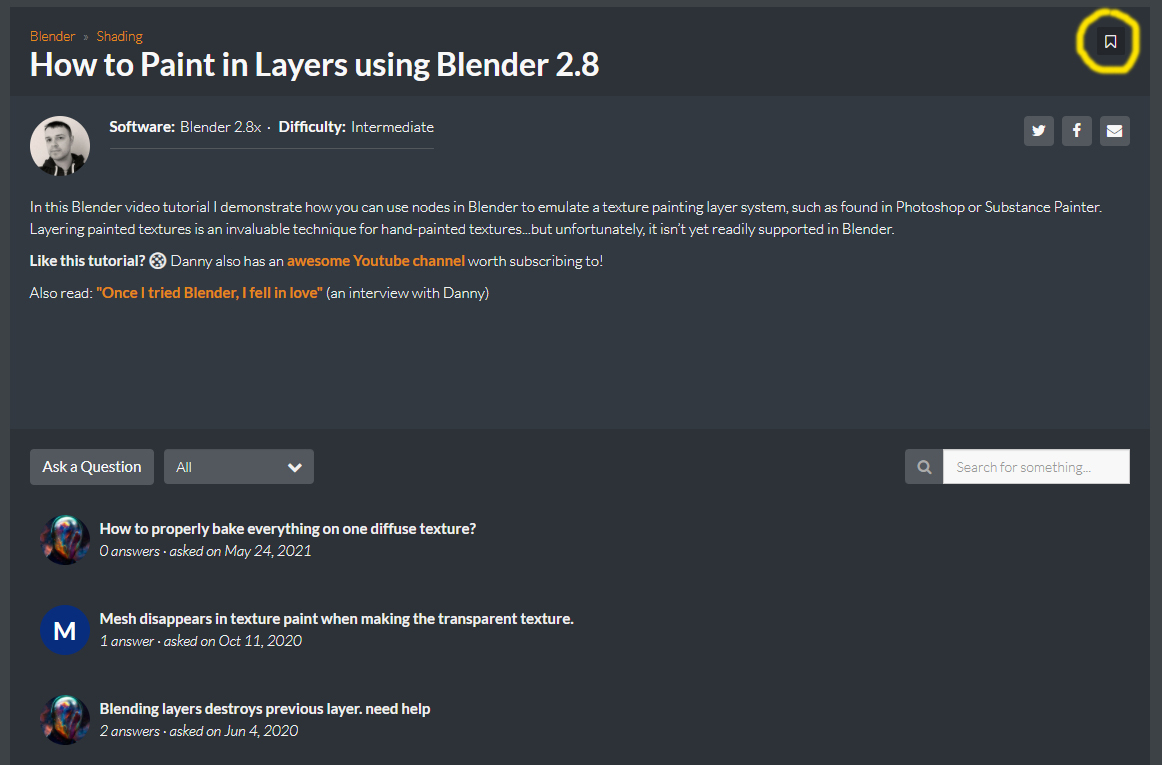Share the tutorial on Twitter

[x=1038, y=131]
